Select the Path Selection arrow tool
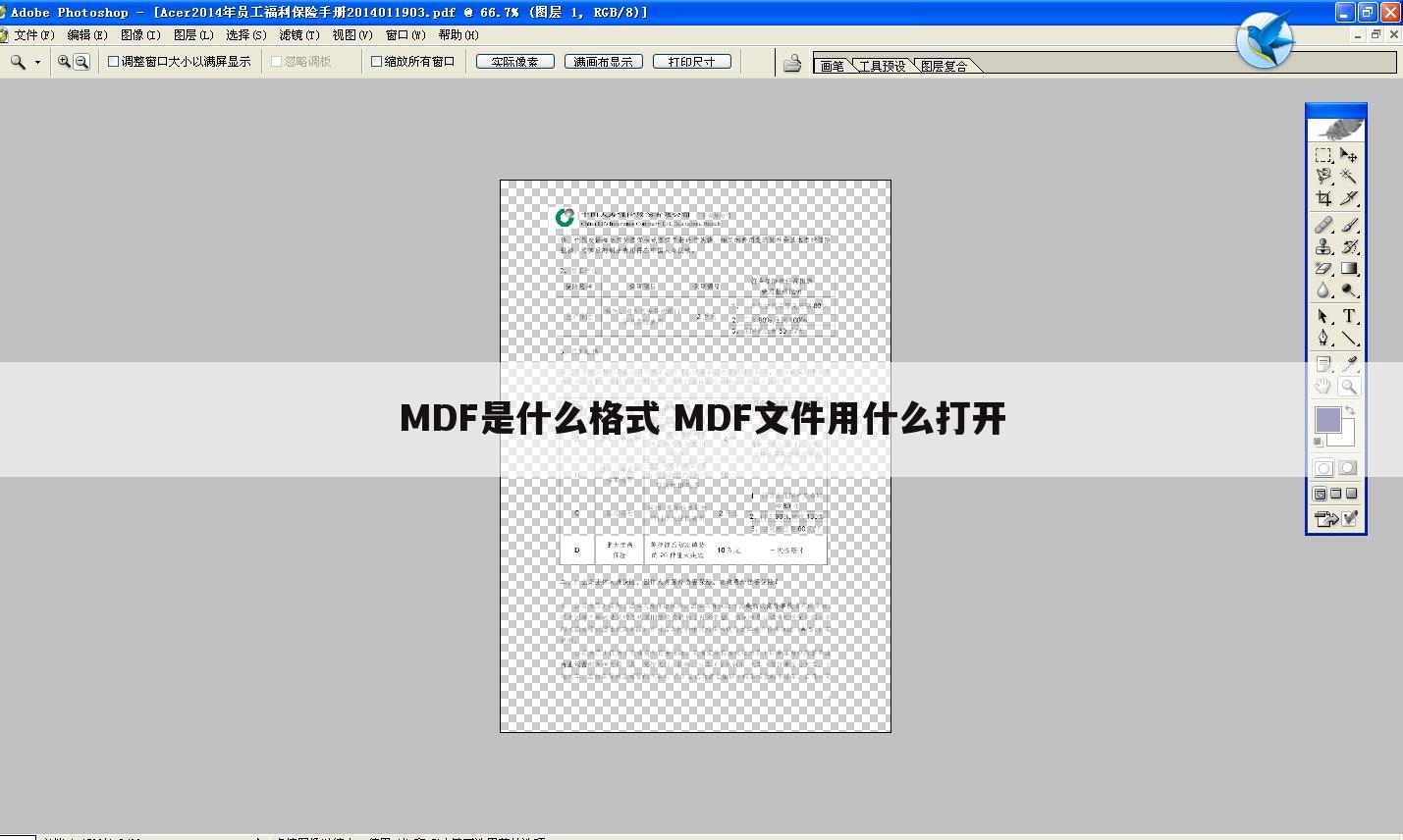Image resolution: width=1403 pixels, height=840 pixels. [x=1323, y=317]
